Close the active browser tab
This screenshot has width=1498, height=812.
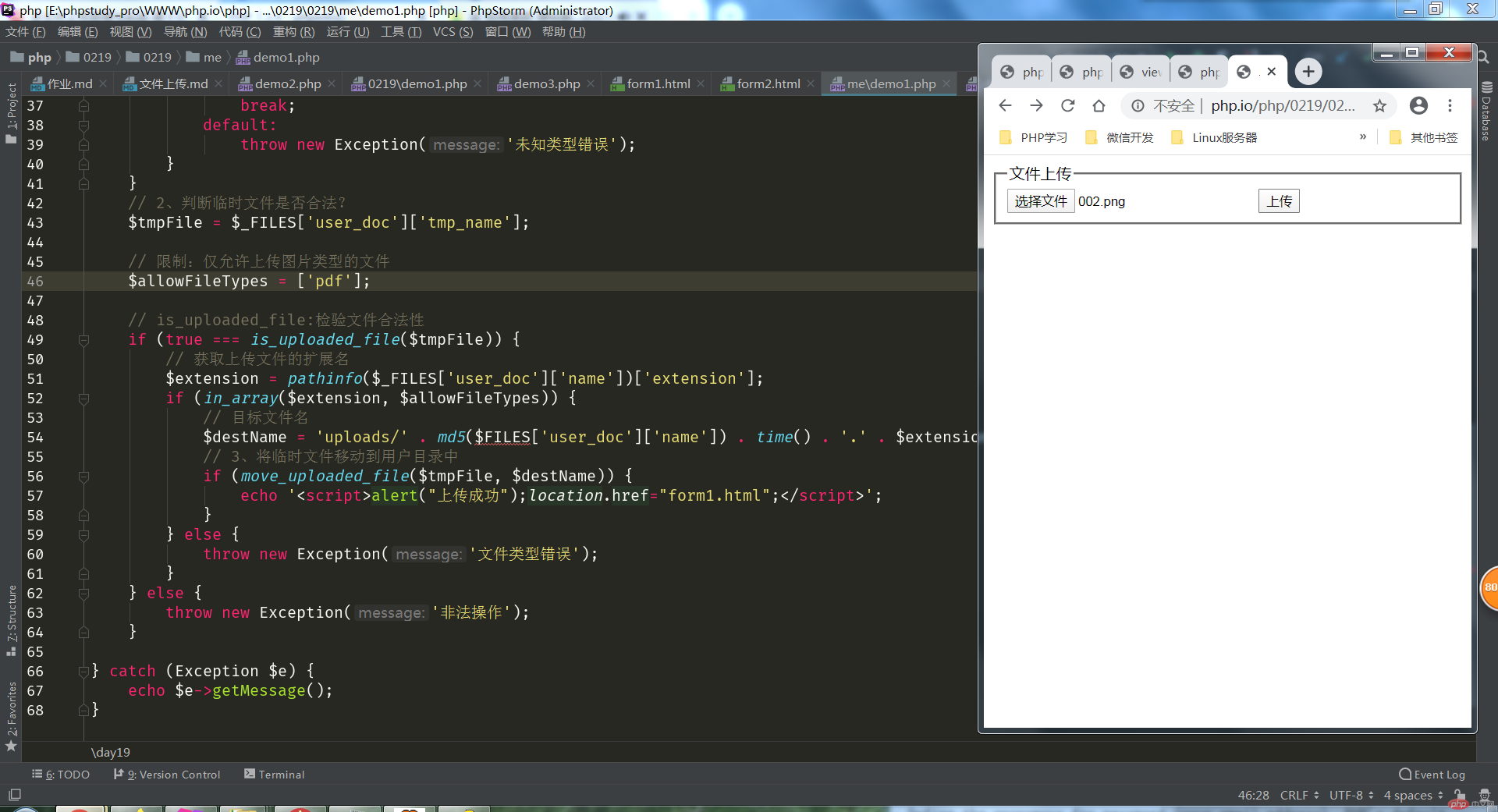point(1271,72)
